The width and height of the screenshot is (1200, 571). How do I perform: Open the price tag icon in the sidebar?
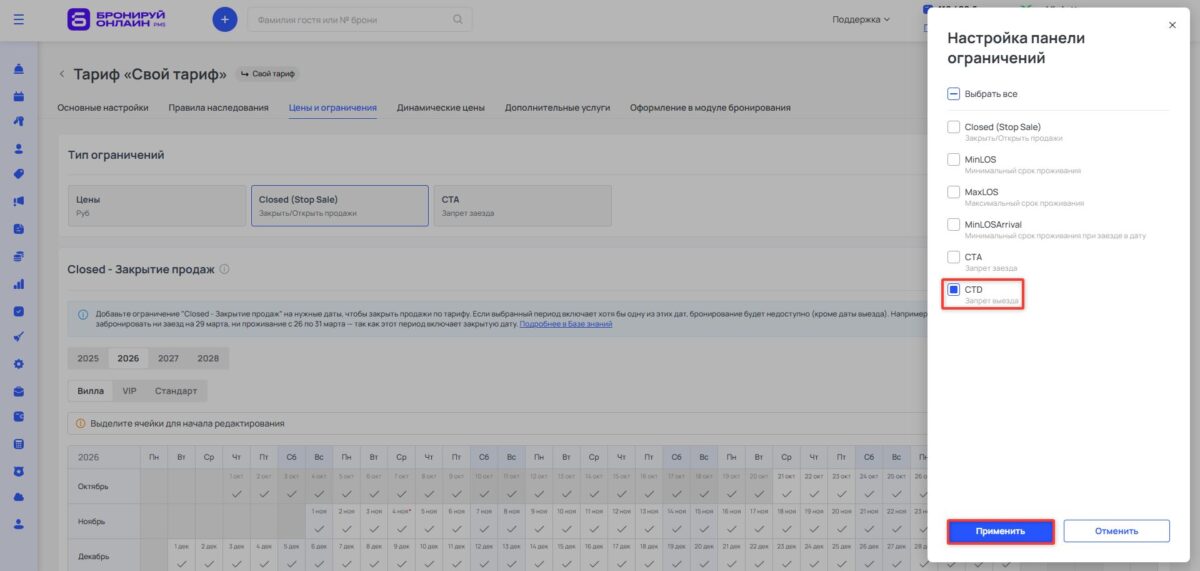[x=19, y=174]
